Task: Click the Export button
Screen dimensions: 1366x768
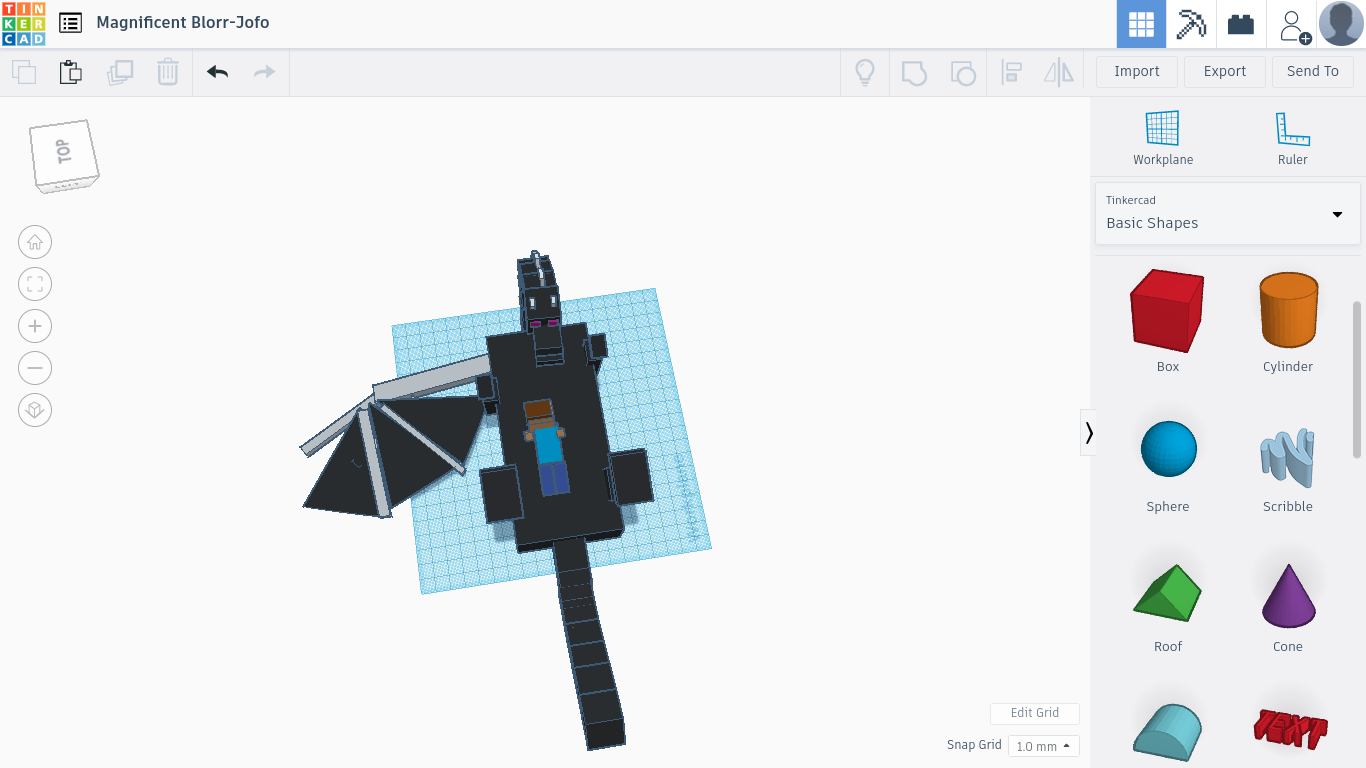Action: tap(1225, 71)
